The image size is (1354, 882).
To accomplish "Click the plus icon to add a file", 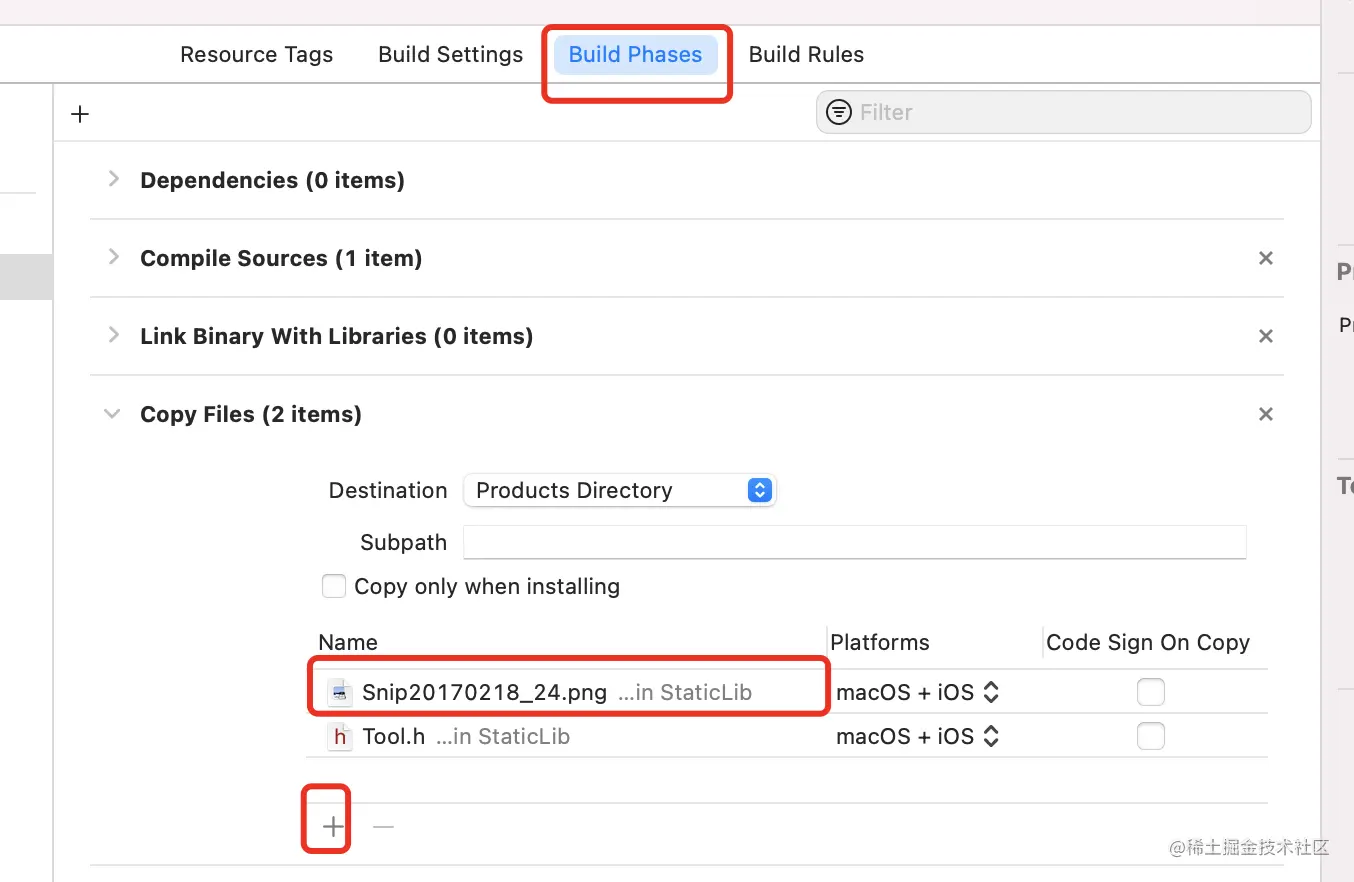I will click(333, 827).
